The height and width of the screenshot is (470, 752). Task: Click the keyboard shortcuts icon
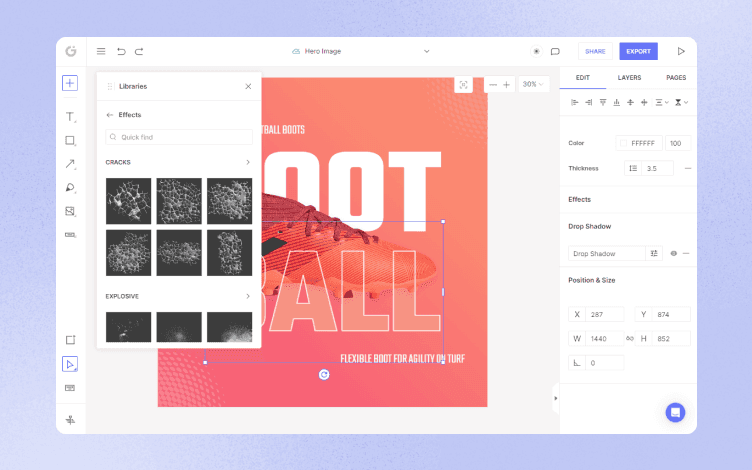(x=70, y=388)
